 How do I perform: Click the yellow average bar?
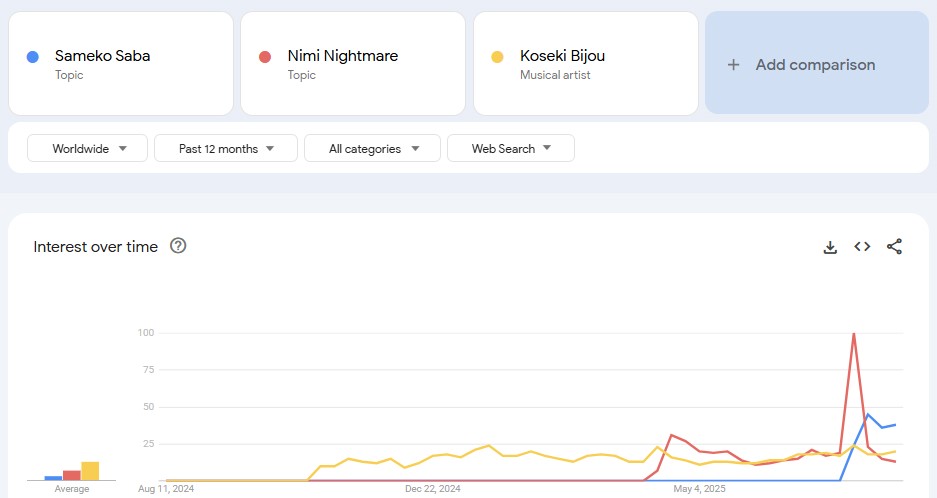coord(90,471)
